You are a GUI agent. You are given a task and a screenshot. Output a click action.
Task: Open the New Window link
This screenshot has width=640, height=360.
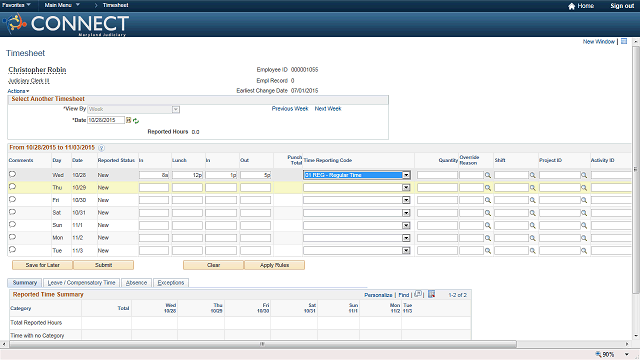(x=598, y=42)
